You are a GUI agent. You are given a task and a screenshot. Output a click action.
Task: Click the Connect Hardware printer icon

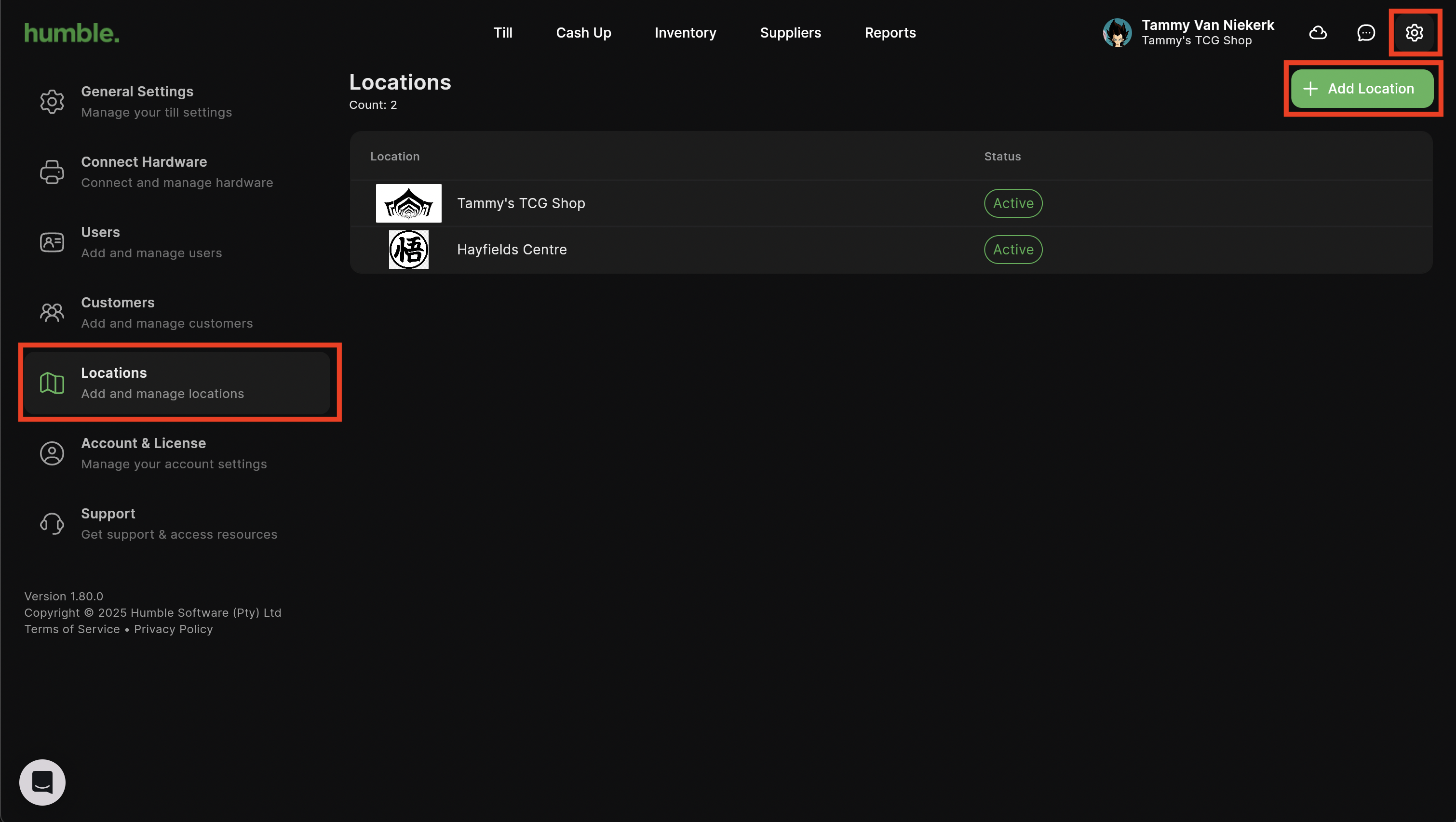(x=52, y=172)
